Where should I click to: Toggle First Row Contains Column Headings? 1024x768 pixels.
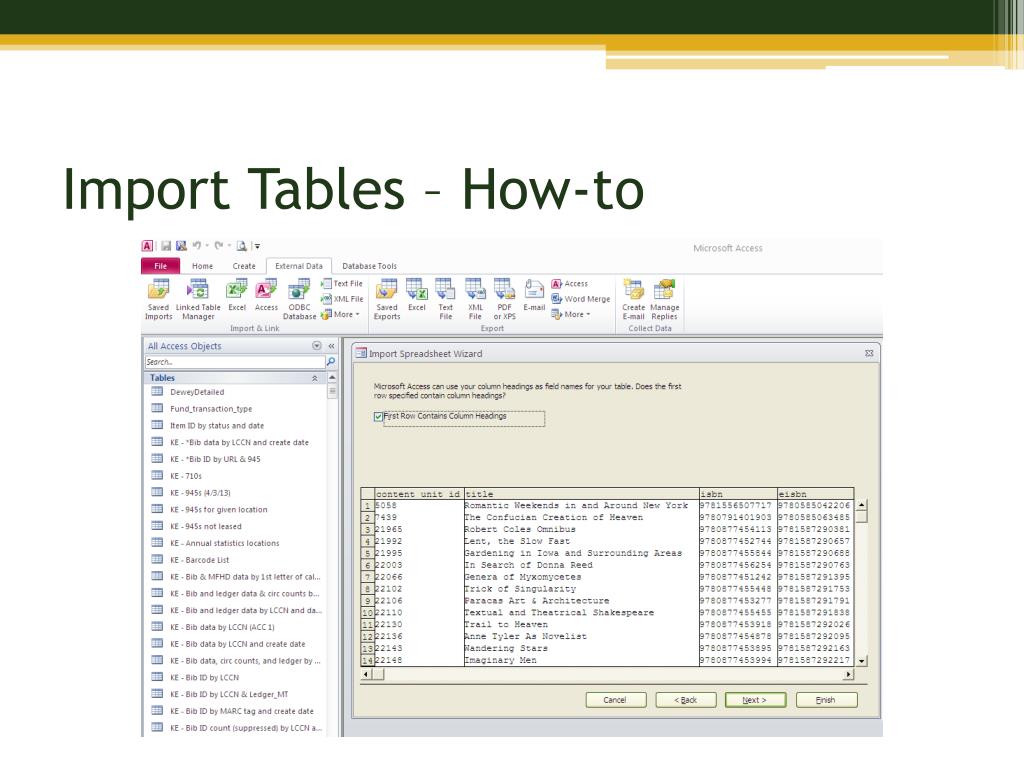pos(378,417)
